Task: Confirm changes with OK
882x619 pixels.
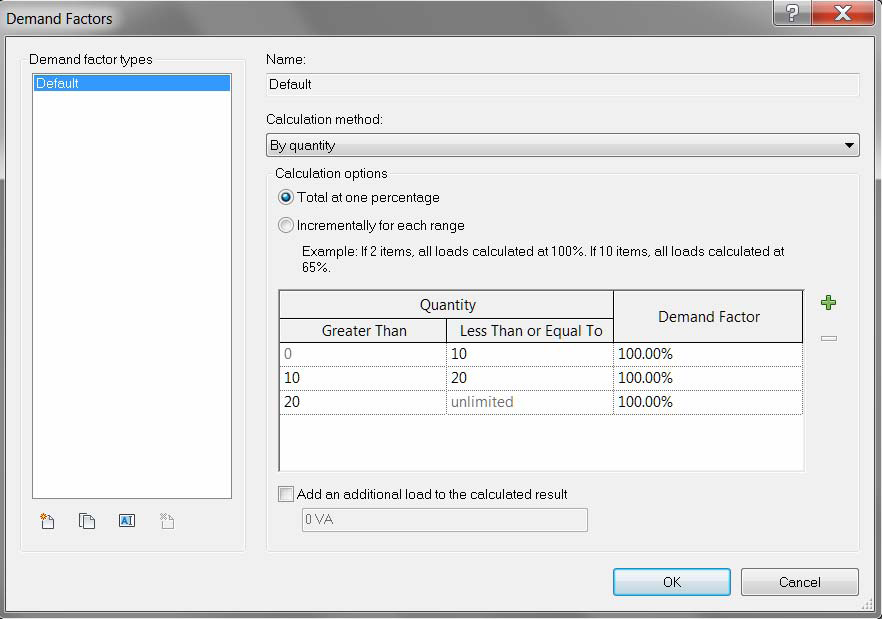Action: (x=671, y=582)
